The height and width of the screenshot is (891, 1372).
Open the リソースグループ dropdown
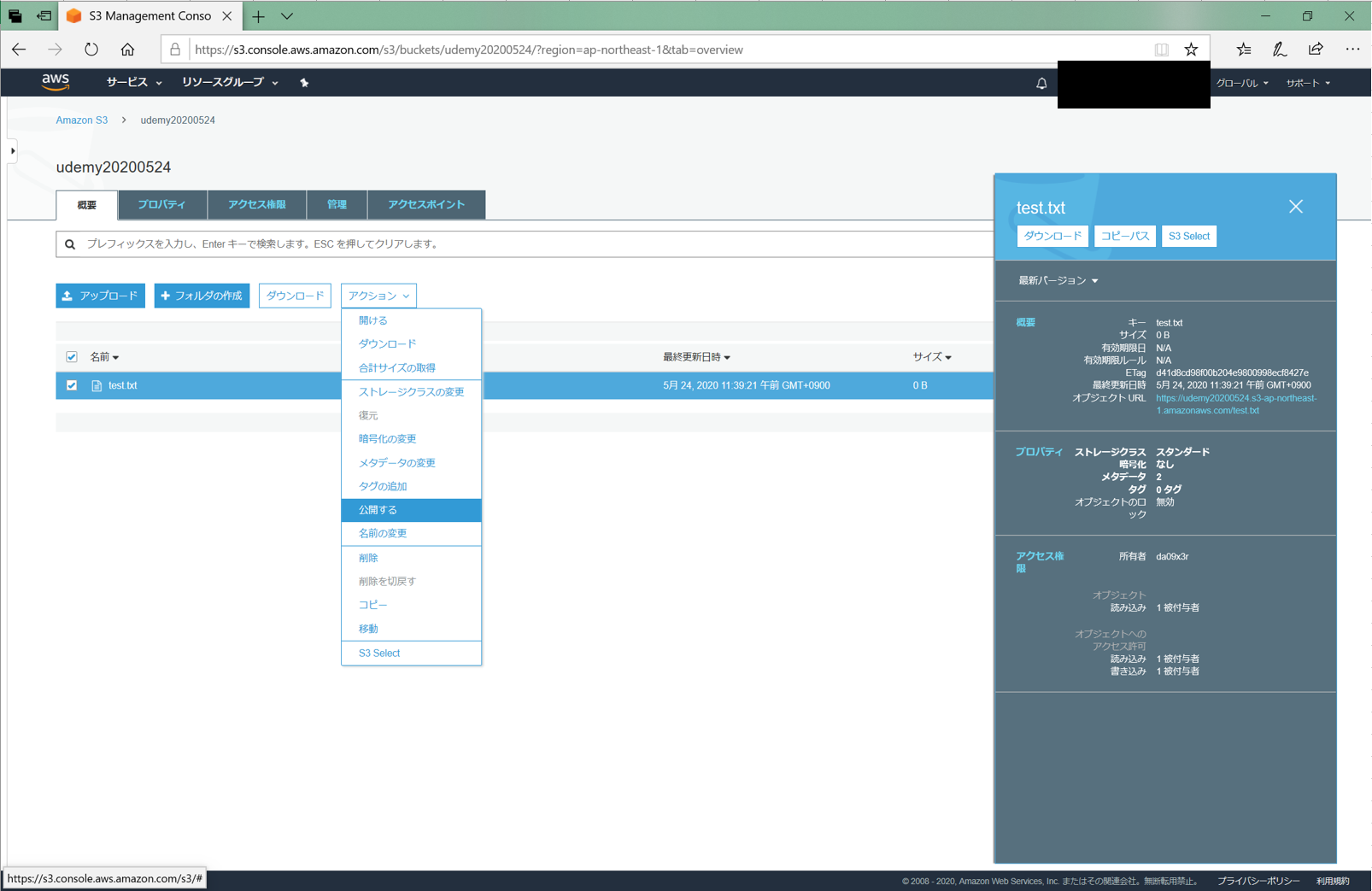[230, 83]
